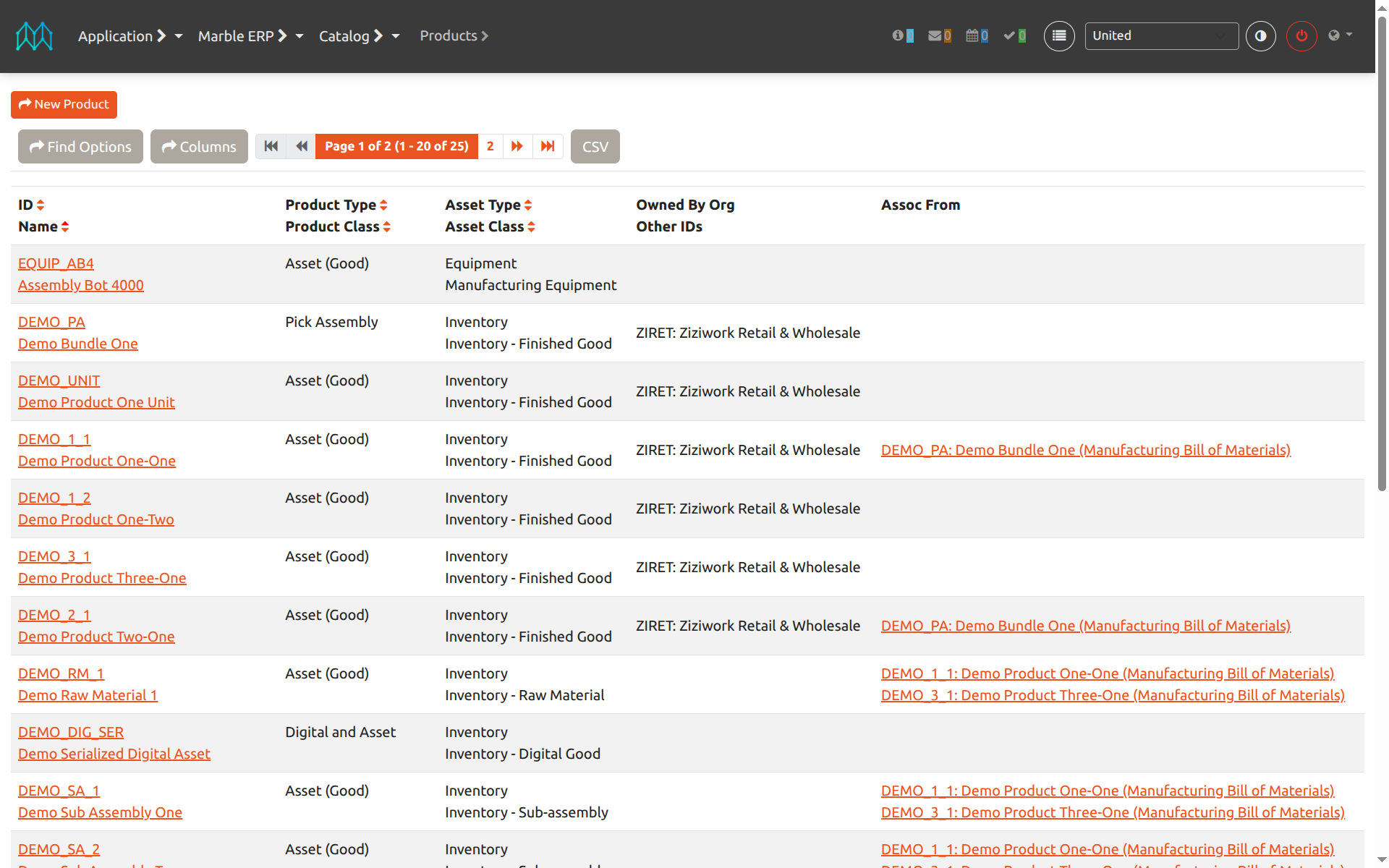The width and height of the screenshot is (1389, 868).
Task: Open the Catalog menu
Action: (350, 36)
